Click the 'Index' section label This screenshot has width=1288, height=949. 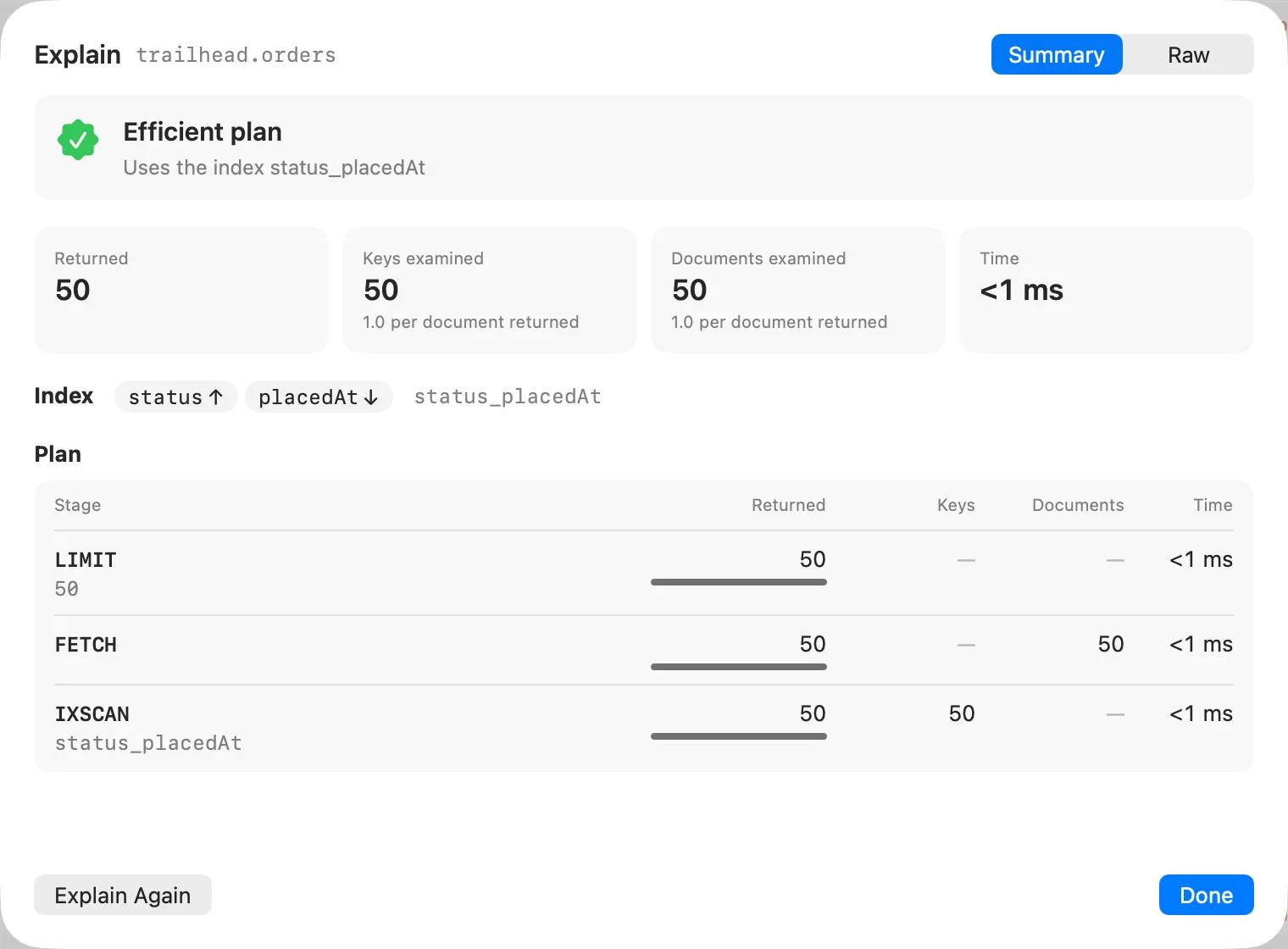click(x=64, y=396)
